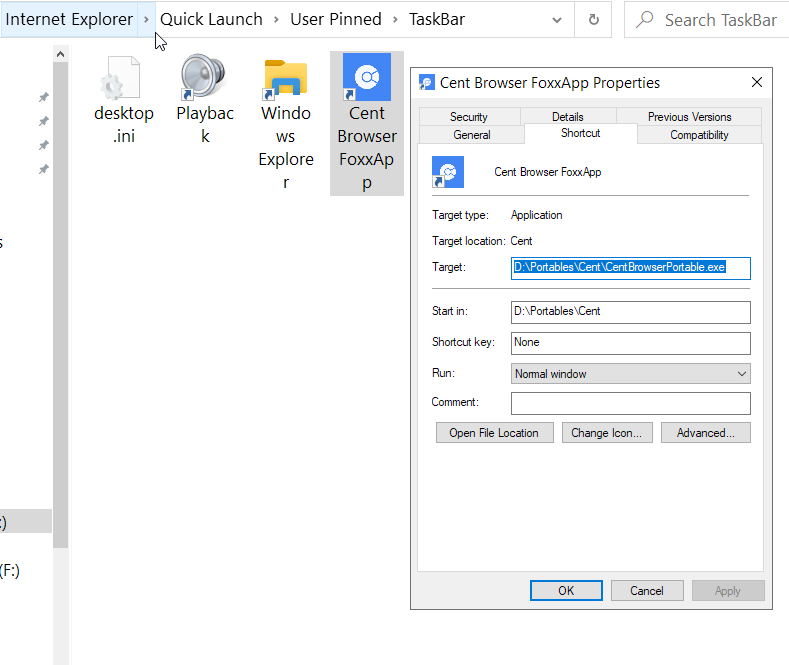Click the Change Icon button
The image size is (789, 665).
607,433
